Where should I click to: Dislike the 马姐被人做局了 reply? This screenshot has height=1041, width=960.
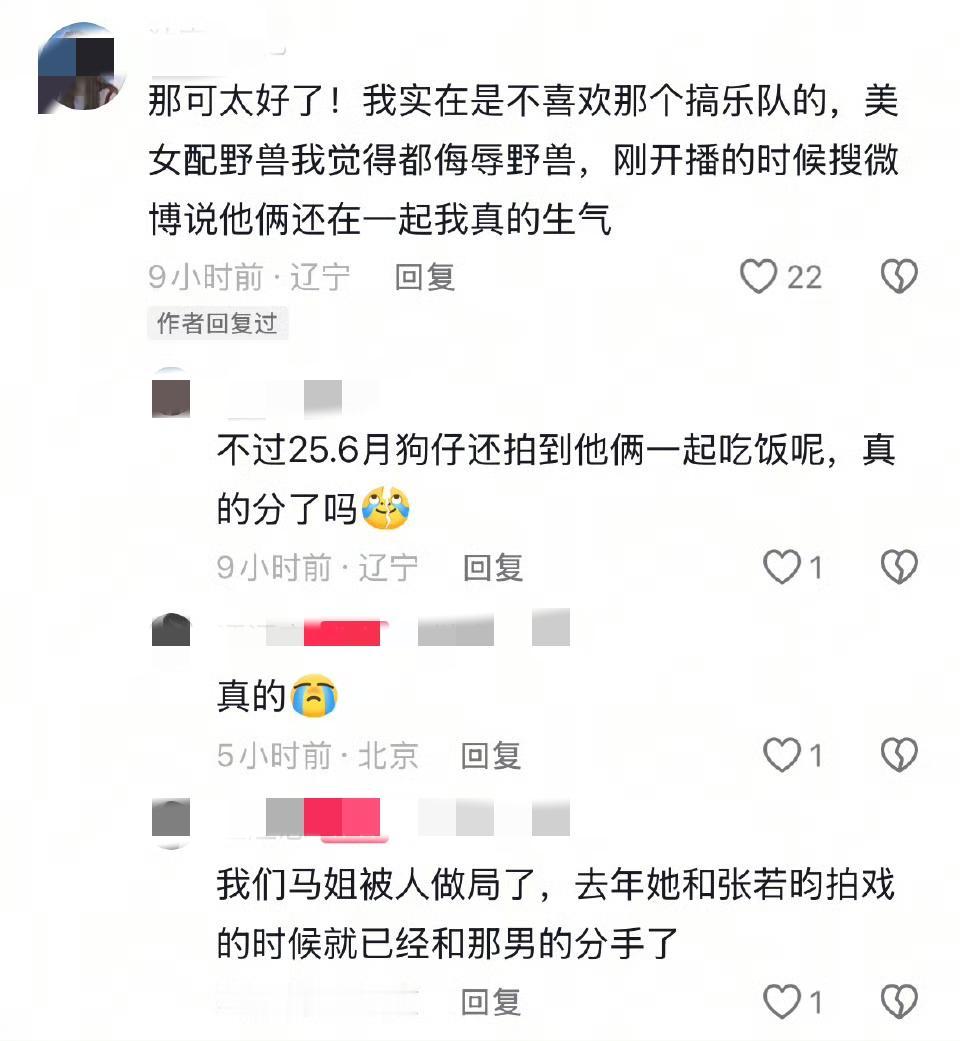click(x=899, y=1001)
